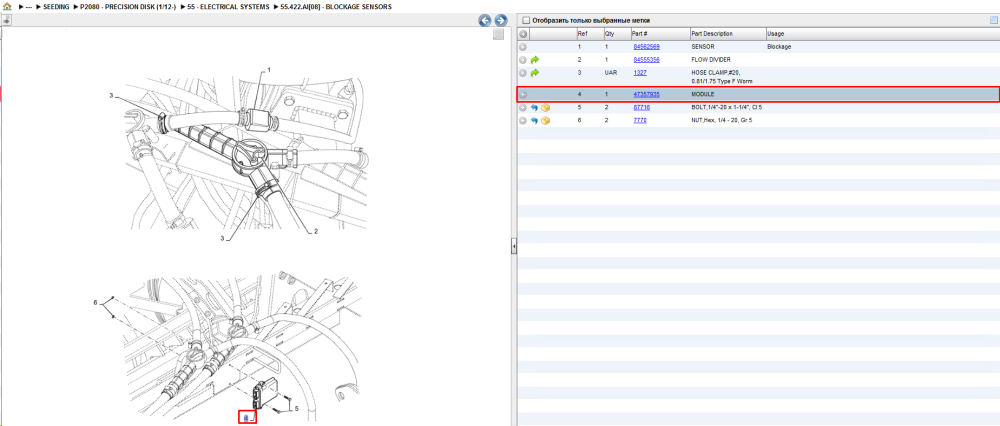Click the circle icon for MODULE row
The image size is (1000, 426).
(x=523, y=94)
